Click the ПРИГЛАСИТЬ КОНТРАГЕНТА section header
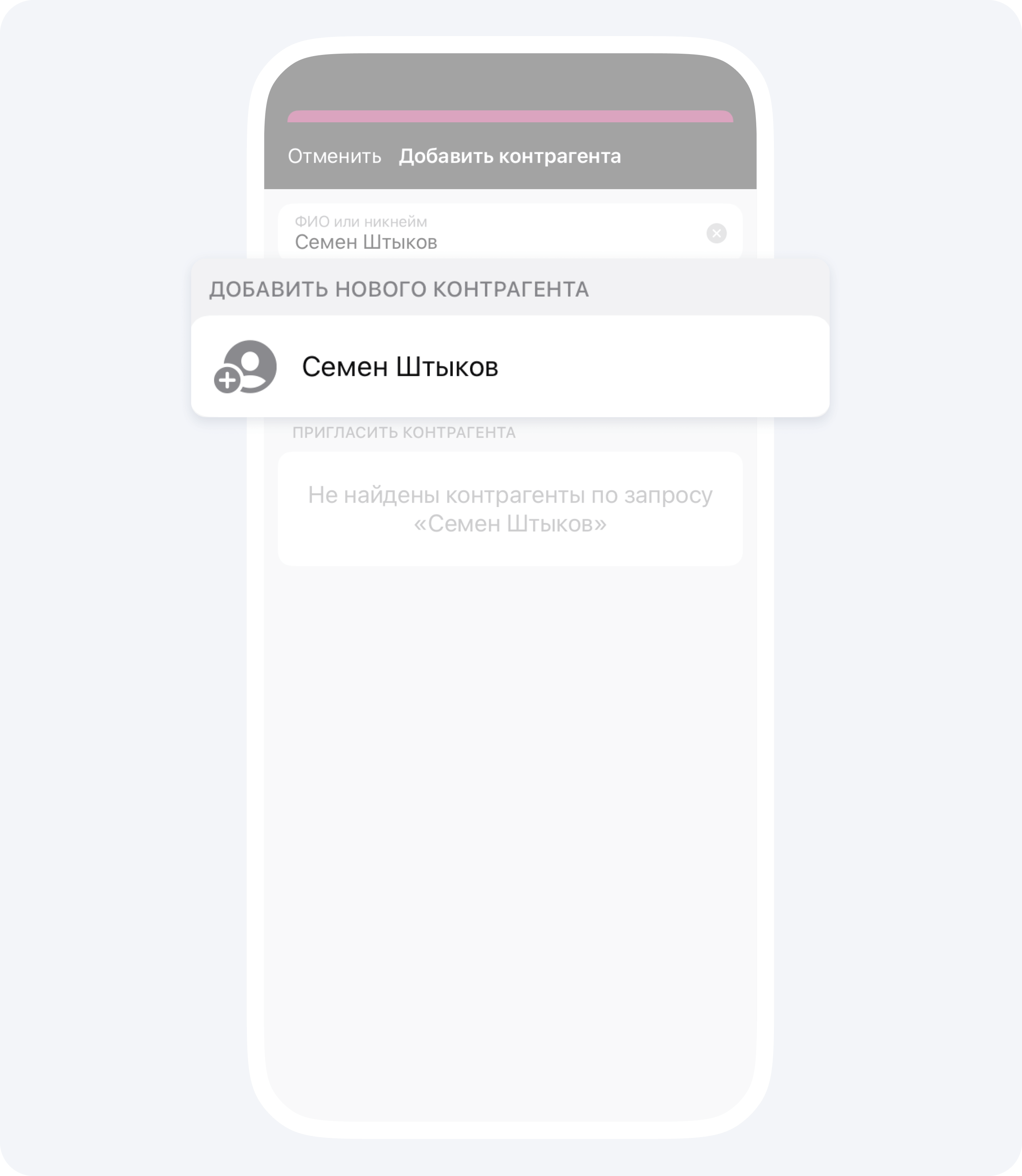Screen dimensions: 1022x1176 (404, 433)
